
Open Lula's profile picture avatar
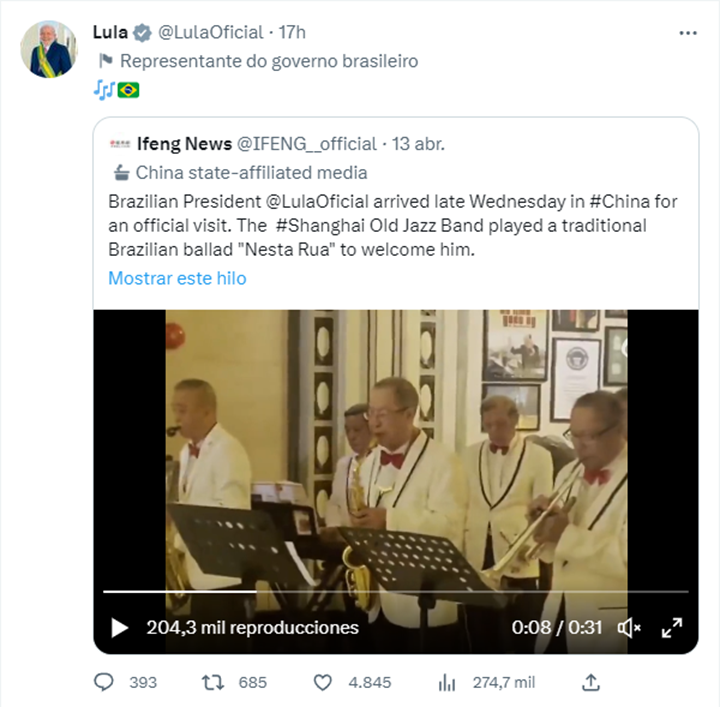pos(48,49)
